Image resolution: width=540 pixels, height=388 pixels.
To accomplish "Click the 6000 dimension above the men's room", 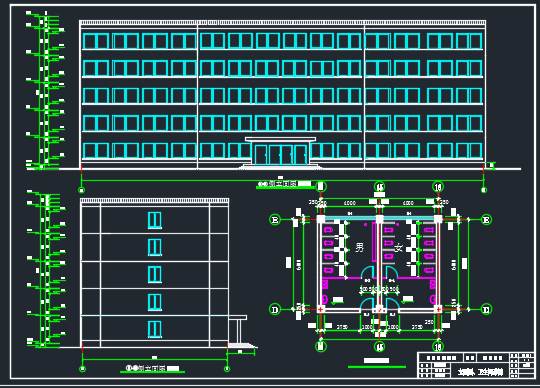I will pyautogui.click(x=350, y=203).
